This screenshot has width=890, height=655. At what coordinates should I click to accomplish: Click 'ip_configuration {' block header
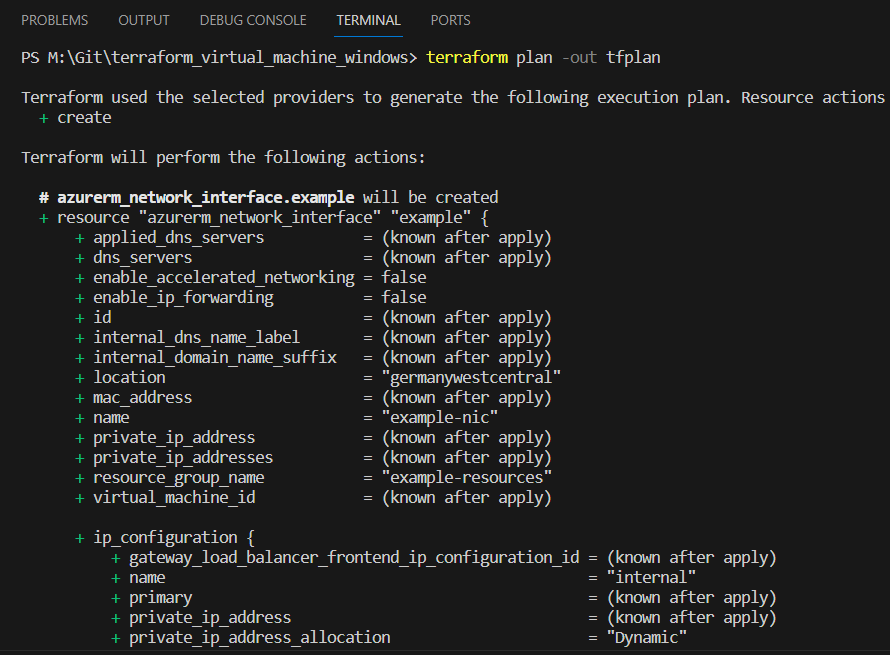[174, 538]
